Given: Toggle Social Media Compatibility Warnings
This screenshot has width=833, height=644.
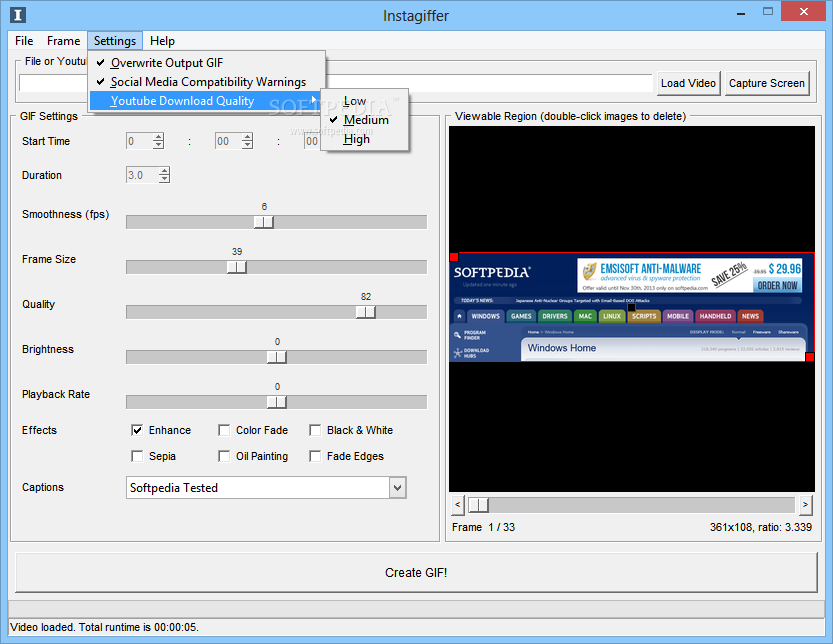Looking at the screenshot, I should pyautogui.click(x=207, y=82).
